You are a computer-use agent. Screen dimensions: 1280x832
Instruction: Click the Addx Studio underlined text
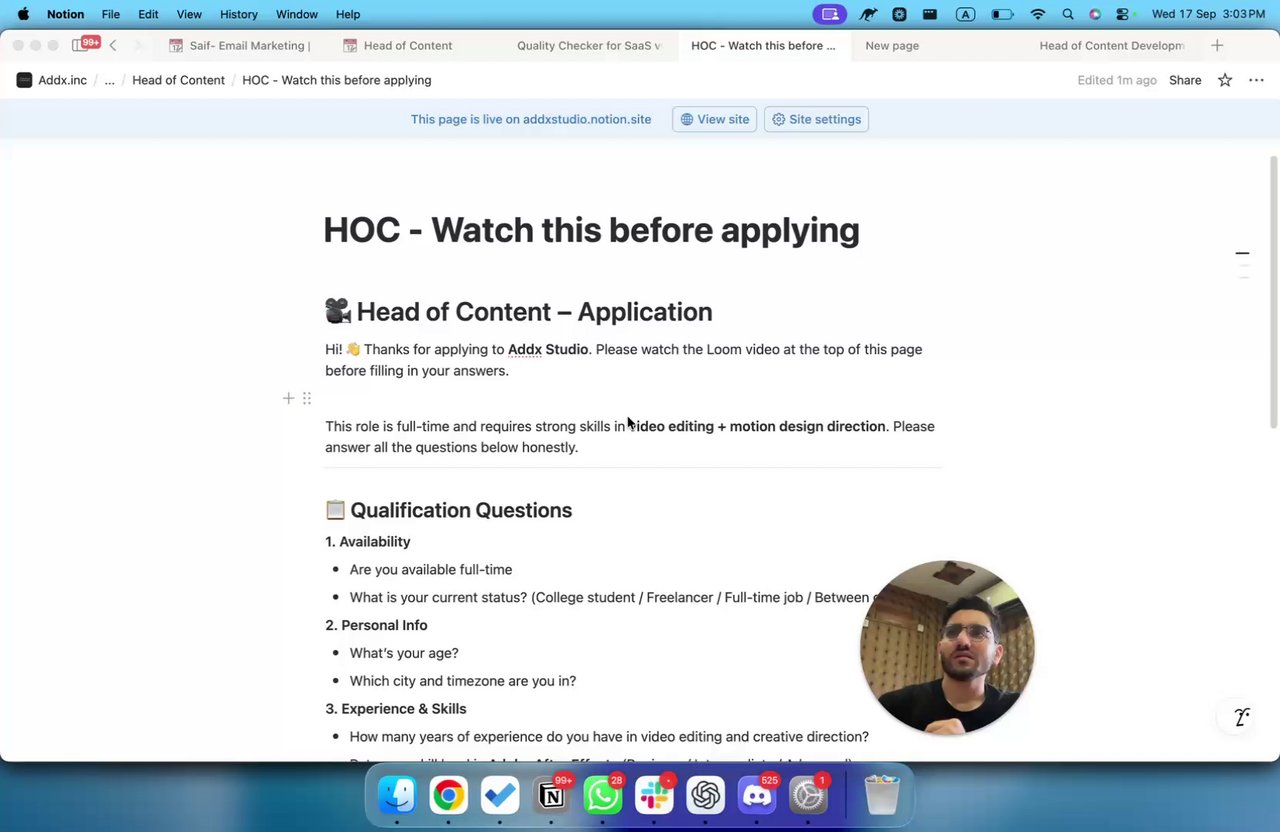click(548, 349)
